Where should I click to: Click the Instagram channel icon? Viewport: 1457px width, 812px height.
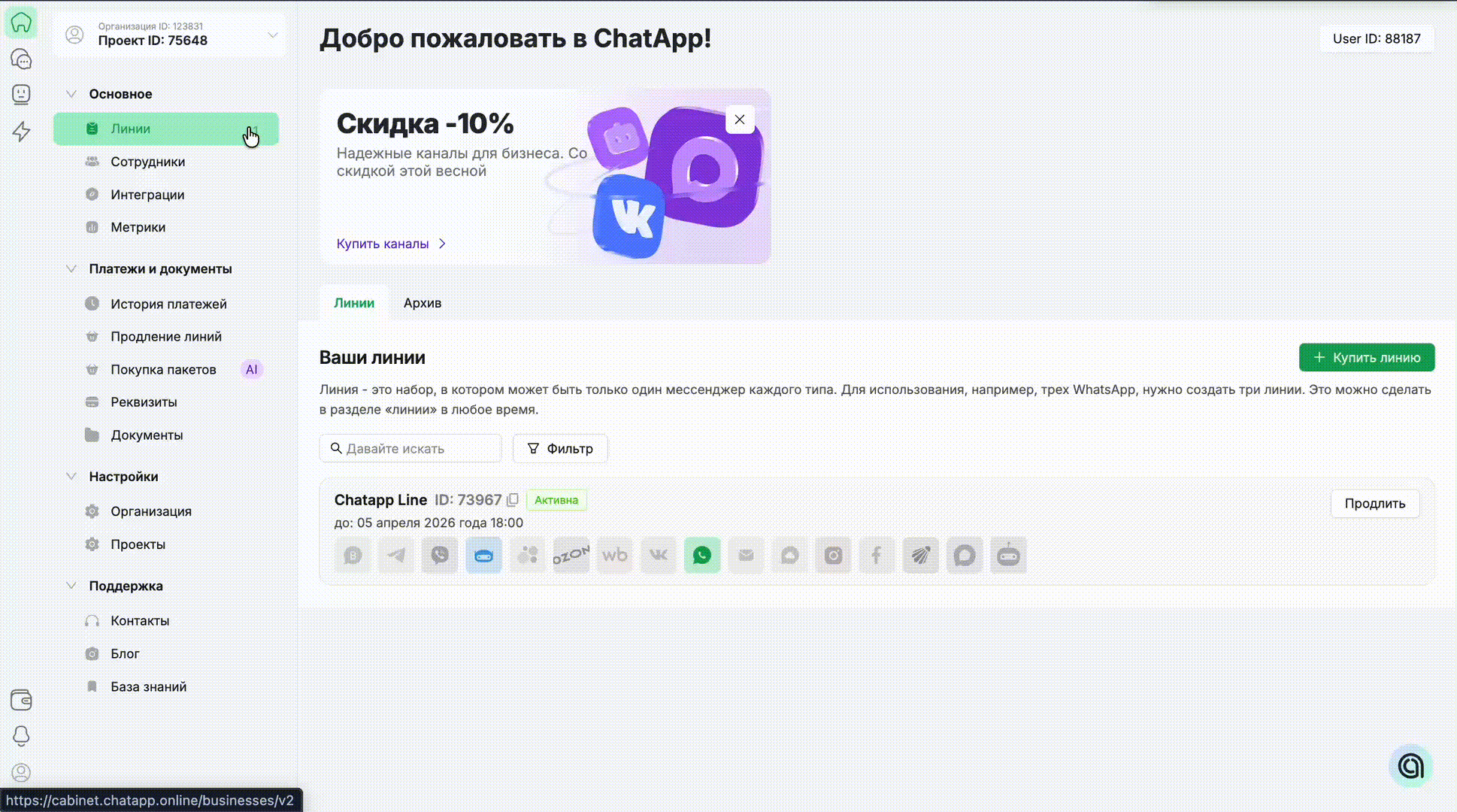click(x=833, y=556)
